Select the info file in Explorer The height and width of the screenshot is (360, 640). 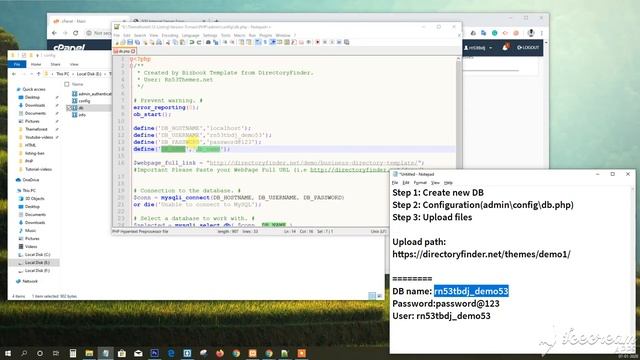coord(79,115)
